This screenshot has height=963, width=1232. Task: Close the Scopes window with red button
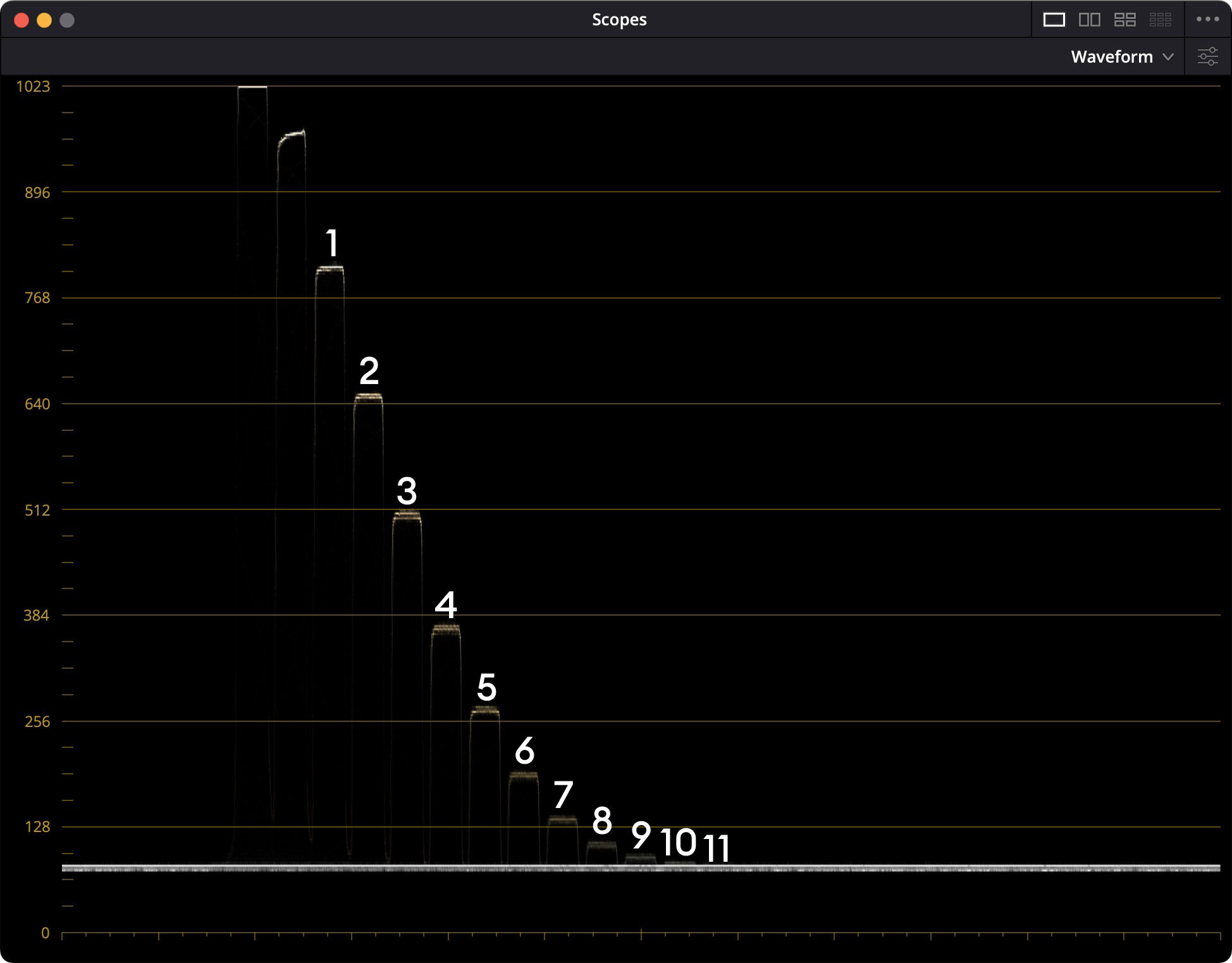pos(22,20)
